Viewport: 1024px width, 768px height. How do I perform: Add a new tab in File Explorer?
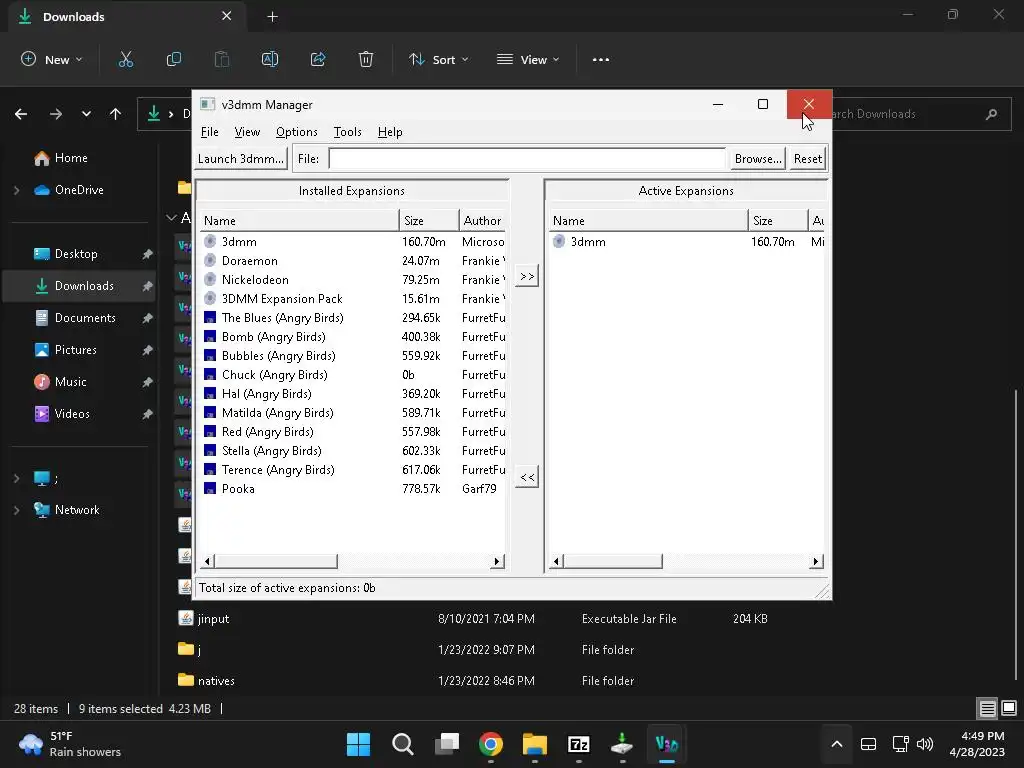[x=272, y=17]
